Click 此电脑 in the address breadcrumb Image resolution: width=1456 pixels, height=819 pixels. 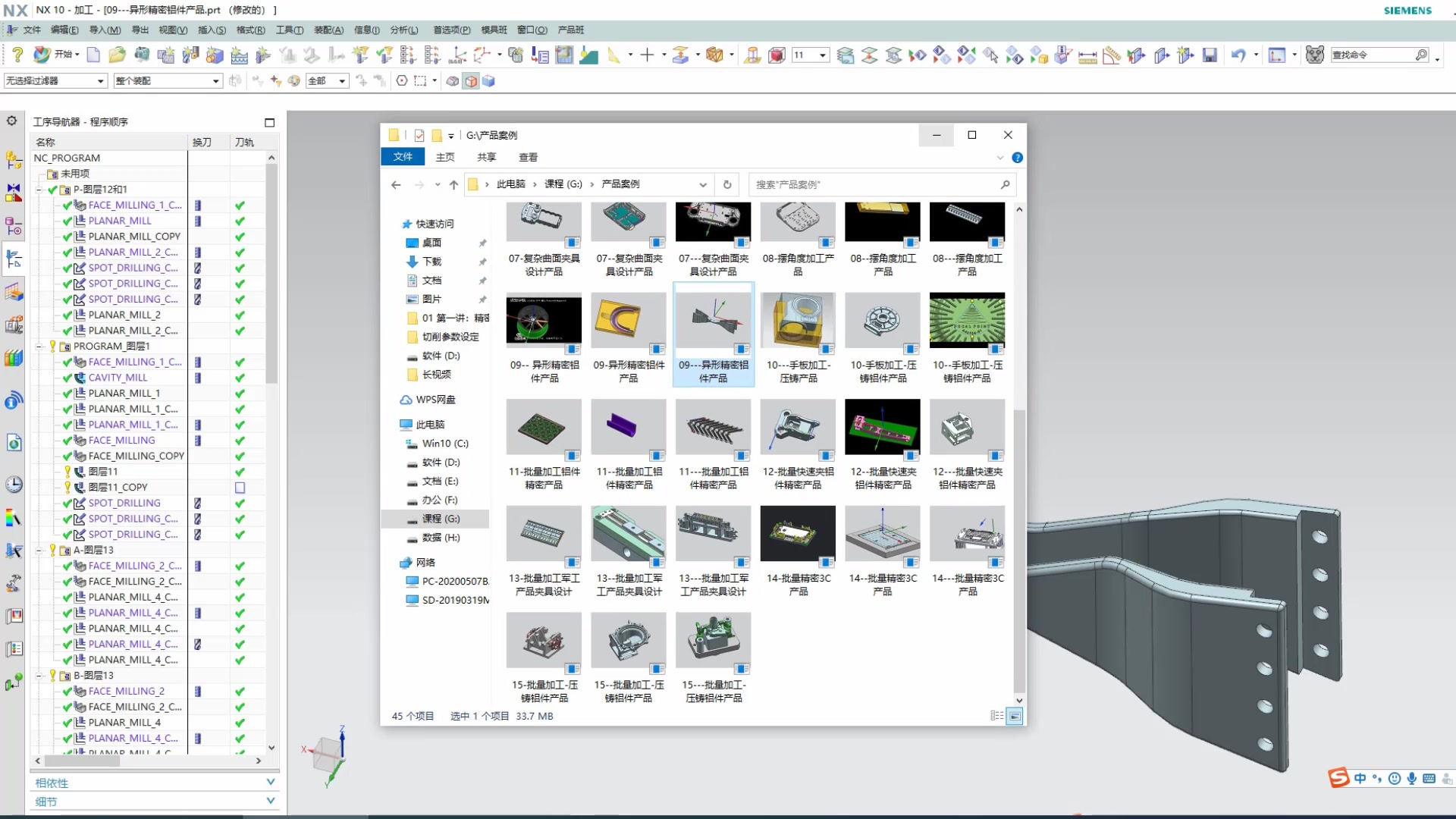click(x=510, y=184)
